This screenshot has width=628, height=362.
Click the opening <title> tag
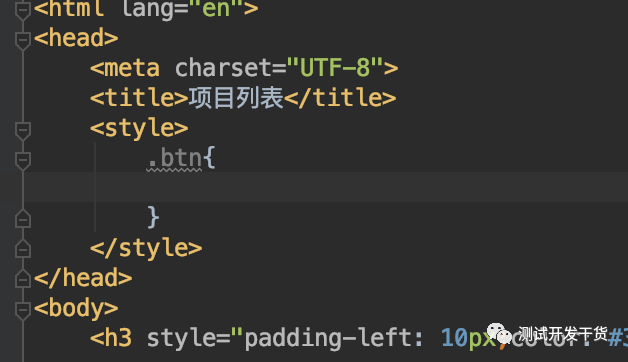pos(139,98)
